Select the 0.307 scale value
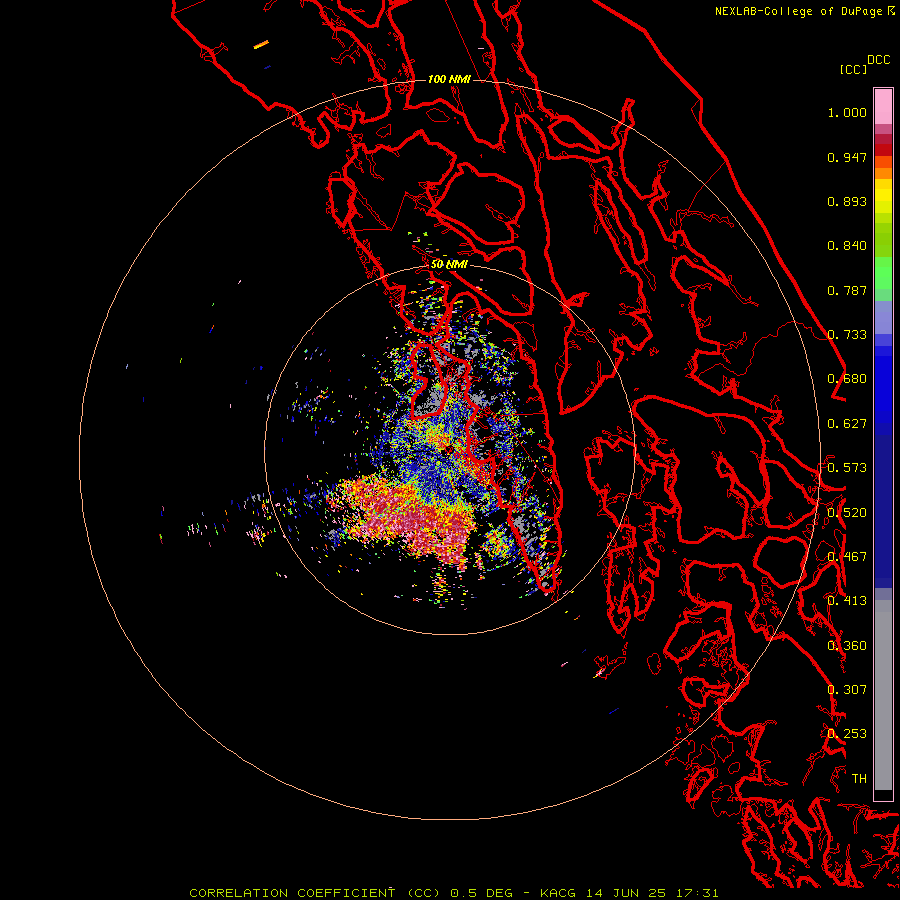 click(847, 690)
